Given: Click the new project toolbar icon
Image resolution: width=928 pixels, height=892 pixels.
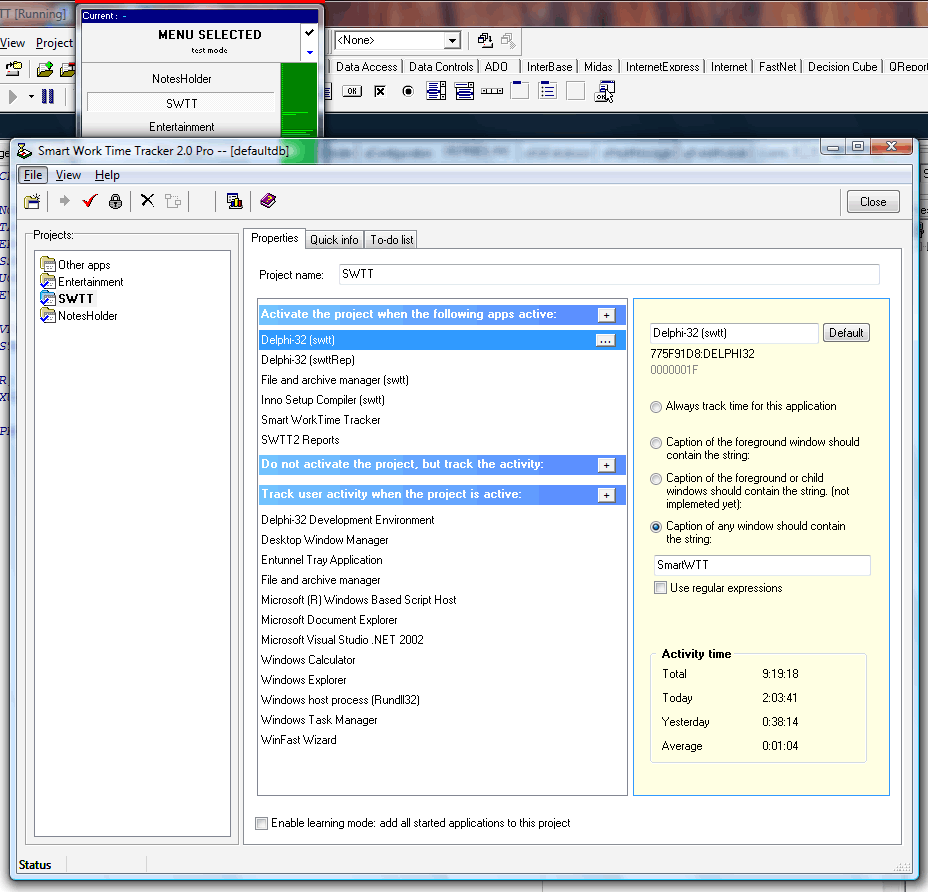Looking at the screenshot, I should [x=32, y=201].
